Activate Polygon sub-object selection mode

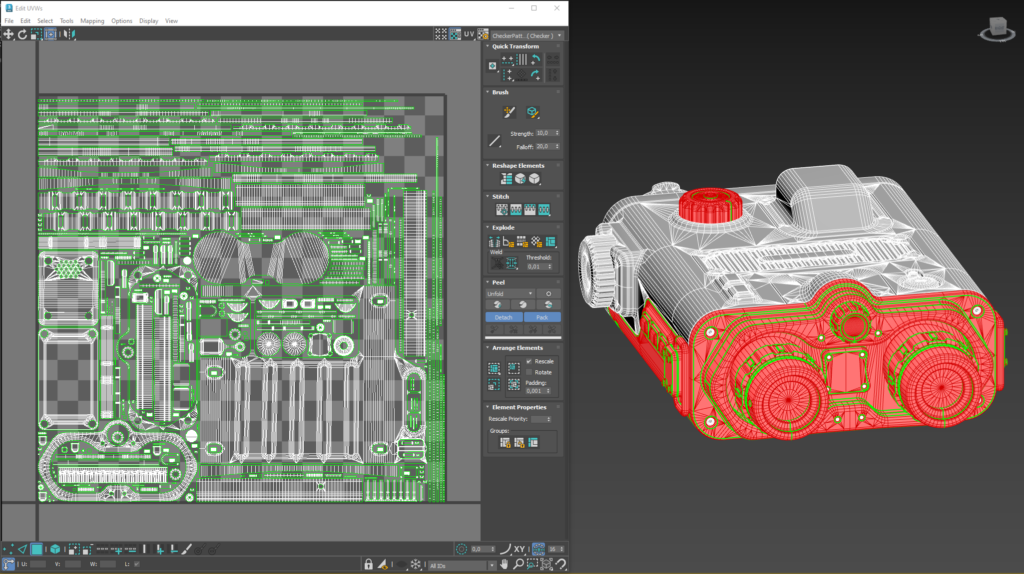click(37, 549)
